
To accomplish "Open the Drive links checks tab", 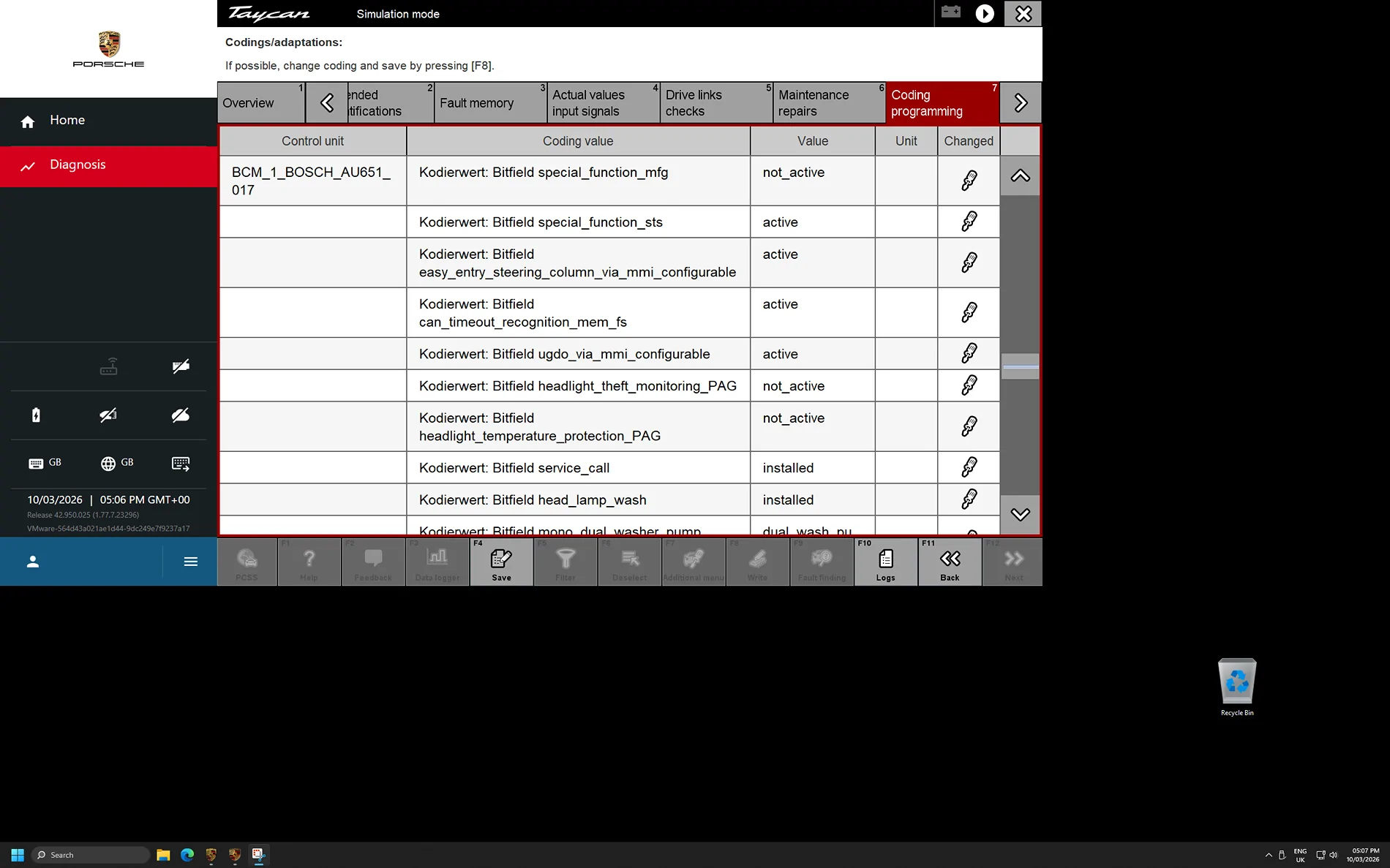I will coord(716,102).
